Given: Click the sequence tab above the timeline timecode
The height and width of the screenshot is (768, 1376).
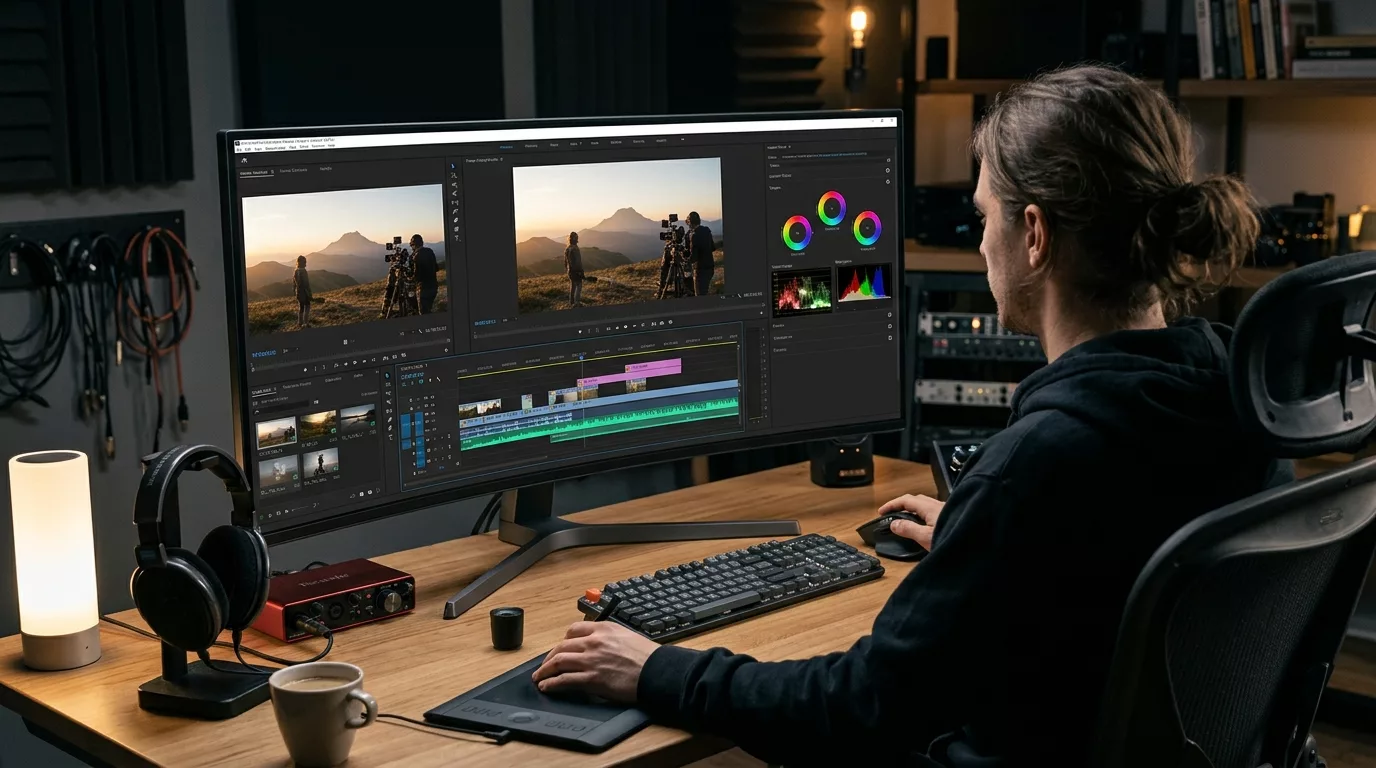Looking at the screenshot, I should pyautogui.click(x=412, y=366).
